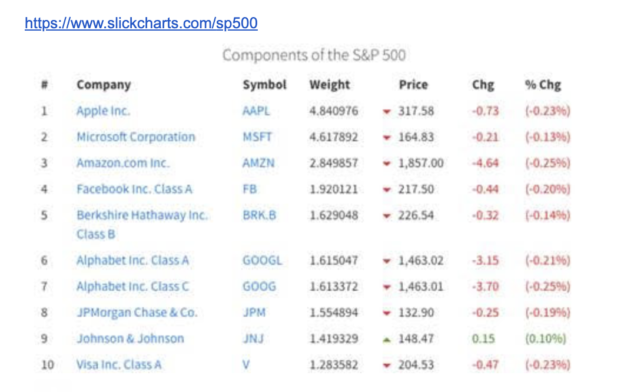Click the Apple Inc. company link
Image resolution: width=624 pixels, height=392 pixels.
[103, 111]
